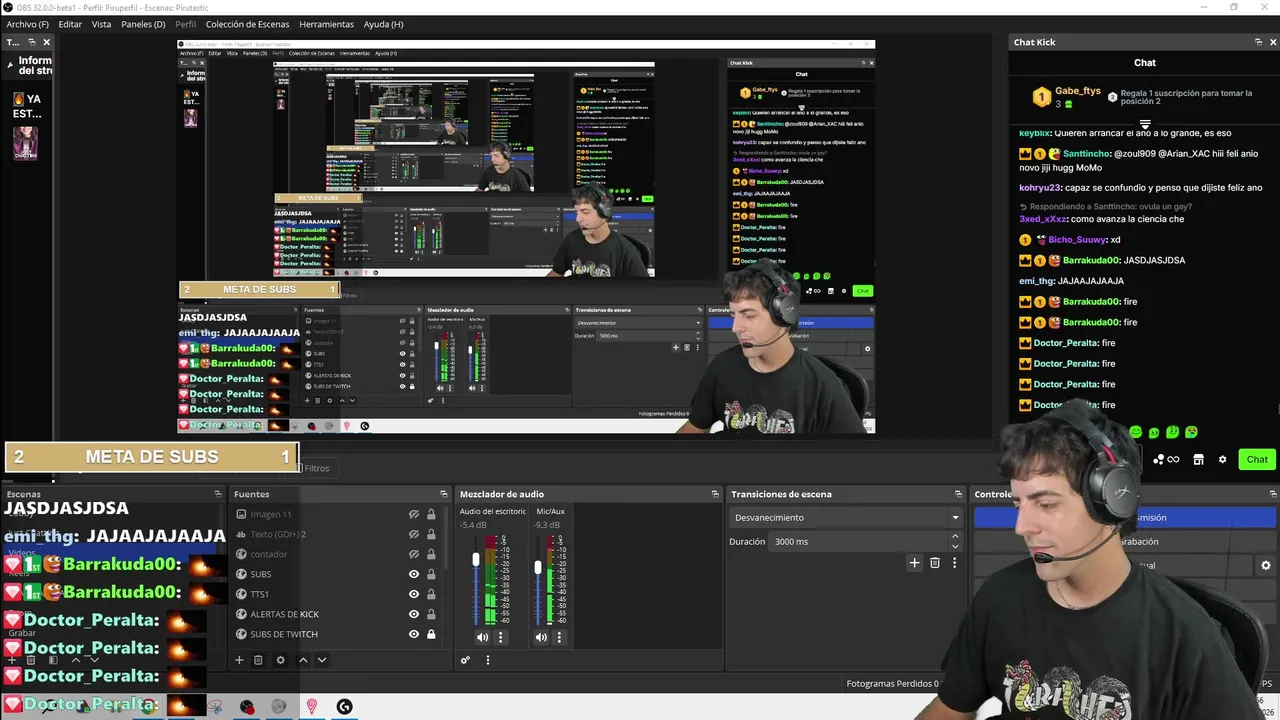Open the Kick chat settings gear

tap(1222, 460)
